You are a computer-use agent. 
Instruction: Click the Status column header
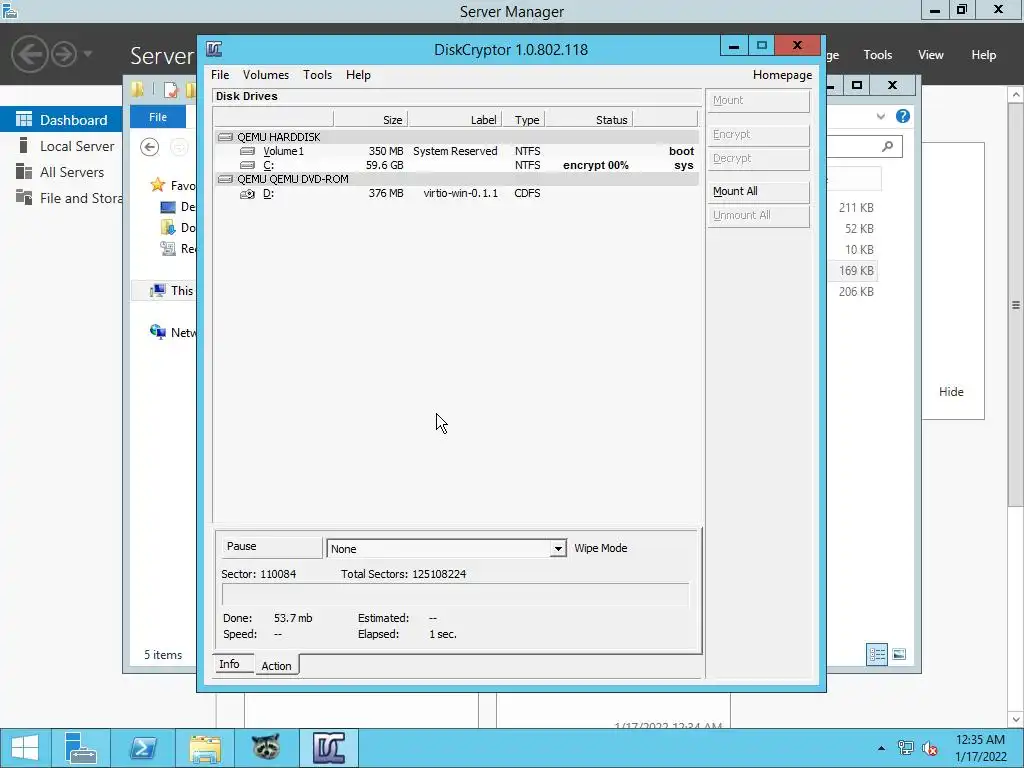click(x=589, y=120)
